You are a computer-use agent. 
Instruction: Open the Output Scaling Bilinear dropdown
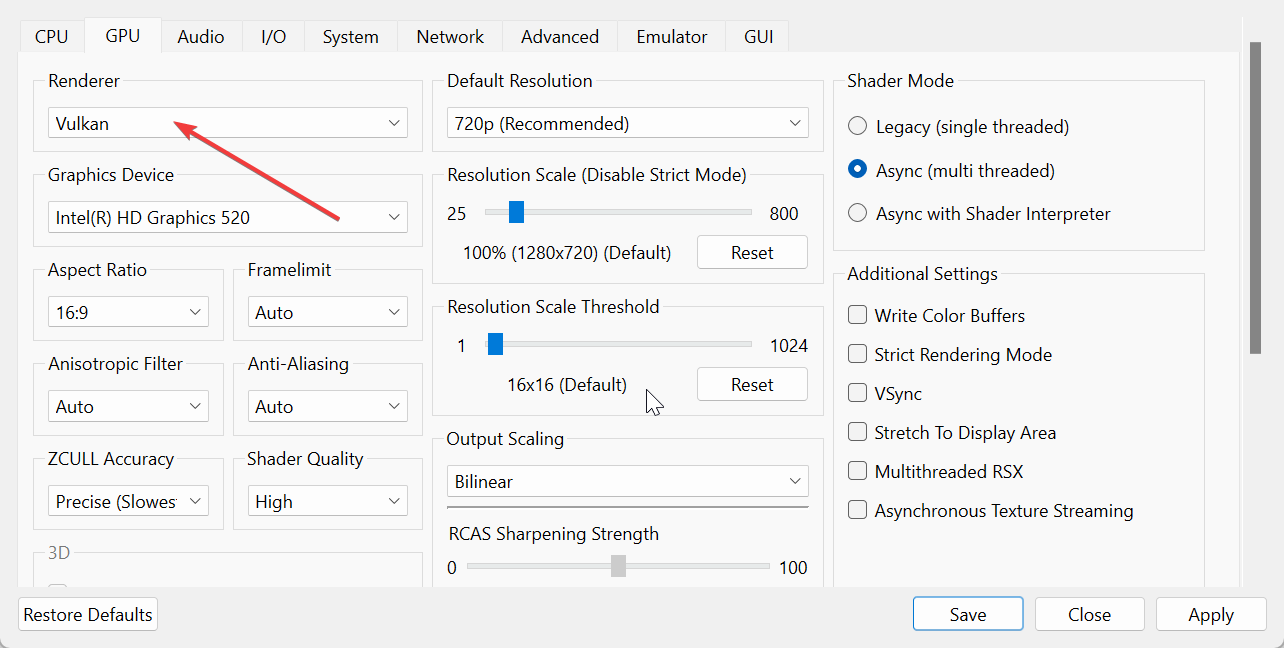[627, 481]
